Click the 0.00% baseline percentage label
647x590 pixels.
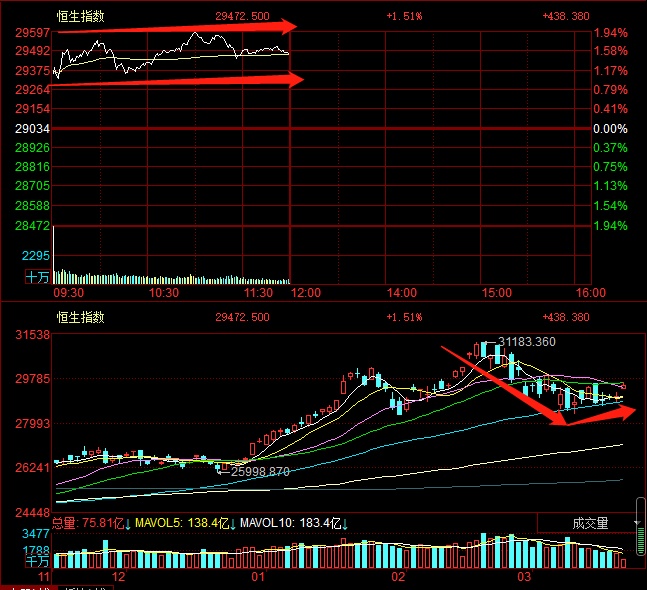coord(610,129)
